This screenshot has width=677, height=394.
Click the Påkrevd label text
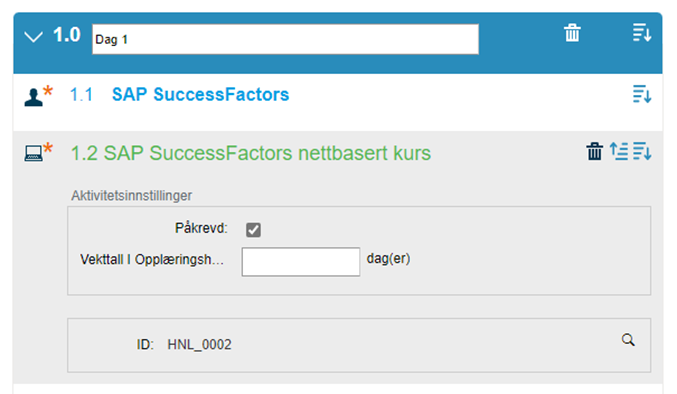201,228
